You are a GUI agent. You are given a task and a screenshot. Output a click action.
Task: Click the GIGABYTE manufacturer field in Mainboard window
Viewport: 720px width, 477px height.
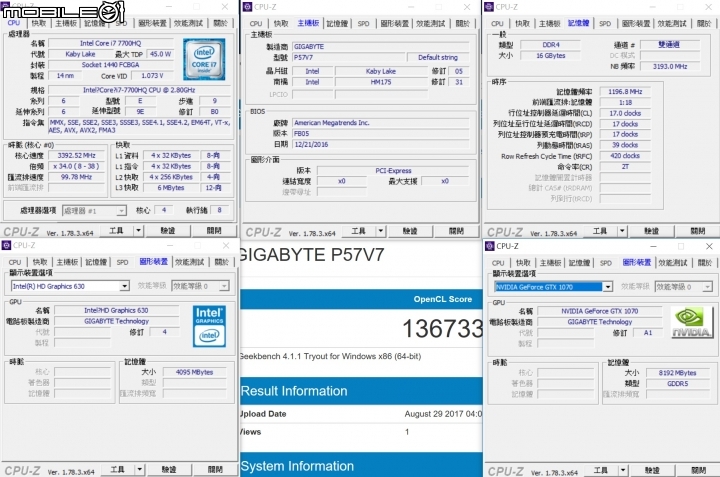[381, 46]
